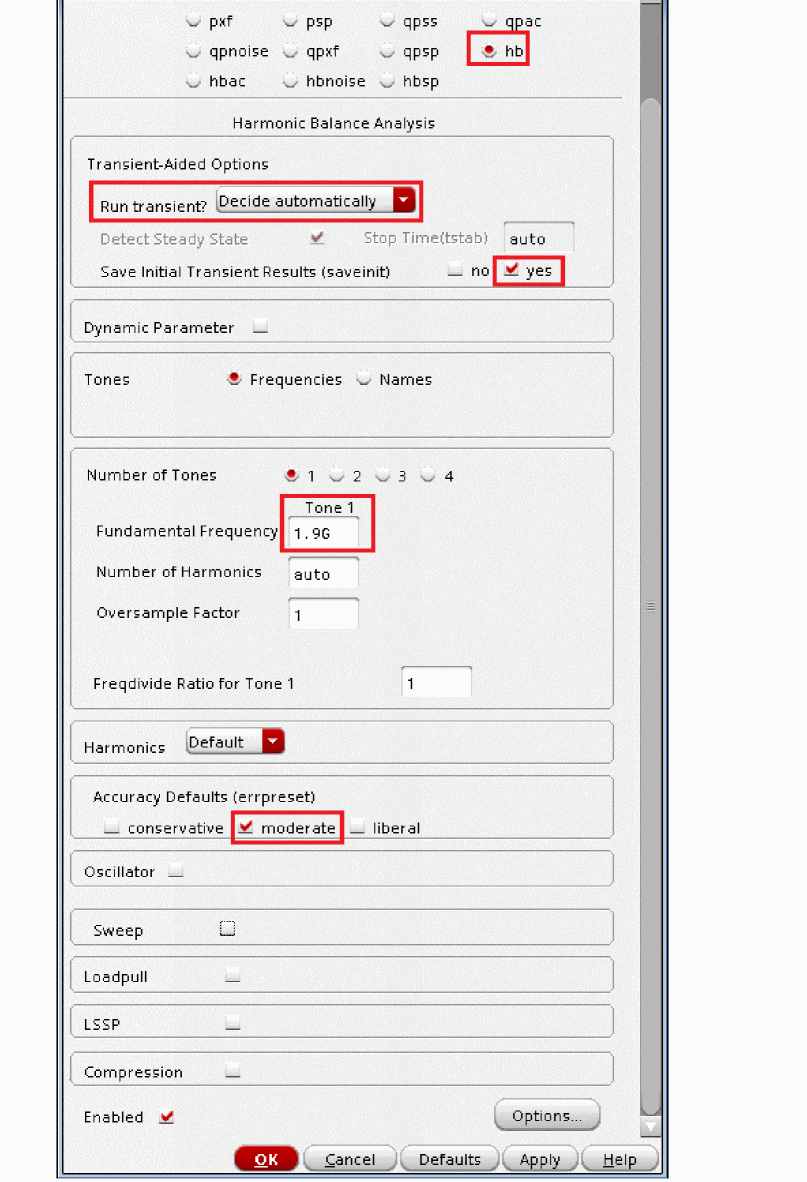
Task: Click the Stop Time tstab field
Action: [538, 238]
